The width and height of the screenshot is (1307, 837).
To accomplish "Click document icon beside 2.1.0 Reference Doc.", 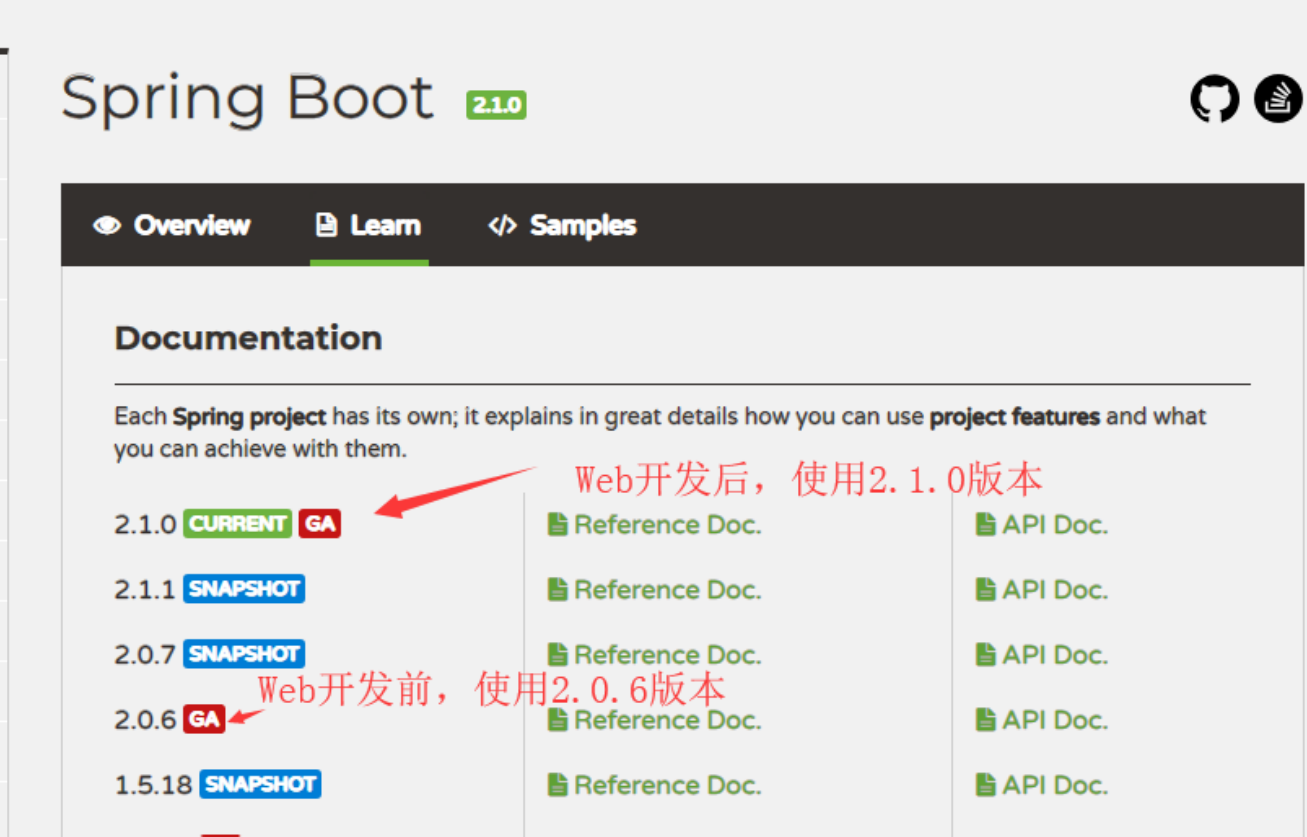I will (558, 524).
